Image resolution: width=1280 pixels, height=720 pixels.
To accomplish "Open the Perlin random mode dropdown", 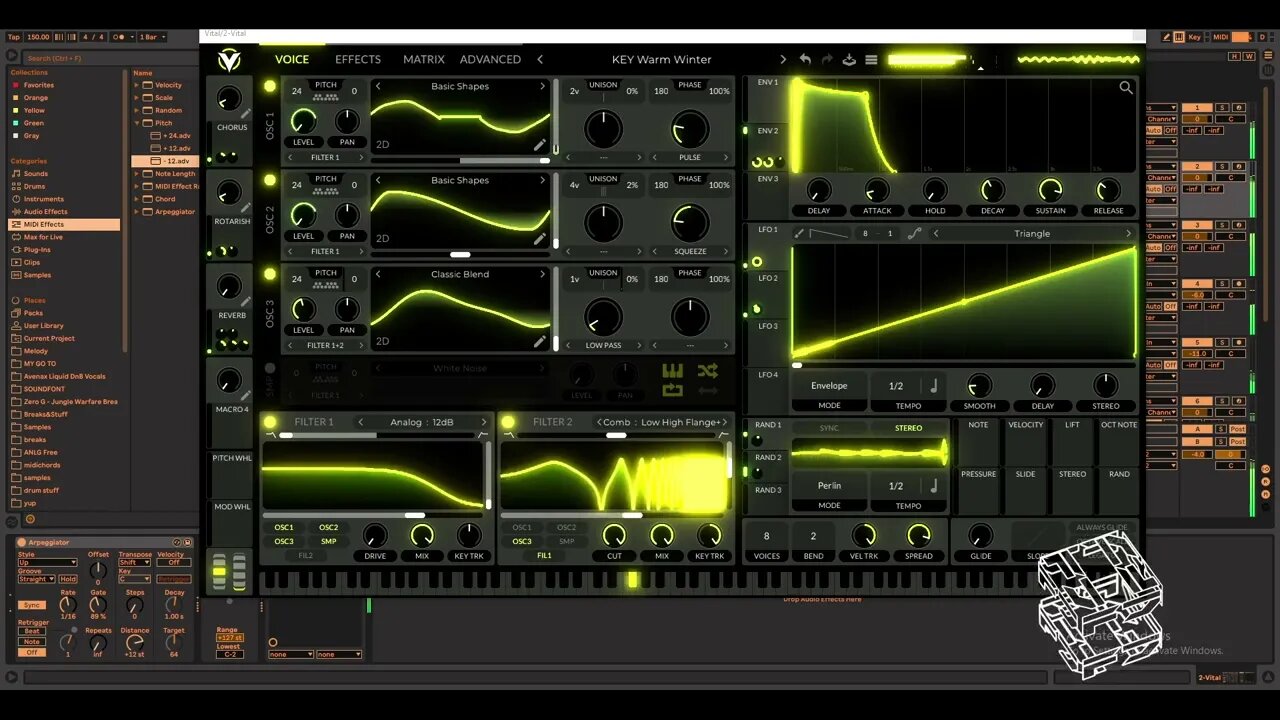I will click(829, 486).
